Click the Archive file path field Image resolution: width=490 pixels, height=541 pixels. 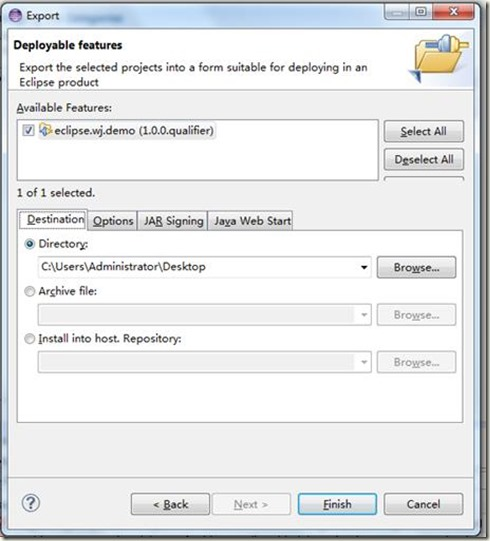tap(205, 315)
